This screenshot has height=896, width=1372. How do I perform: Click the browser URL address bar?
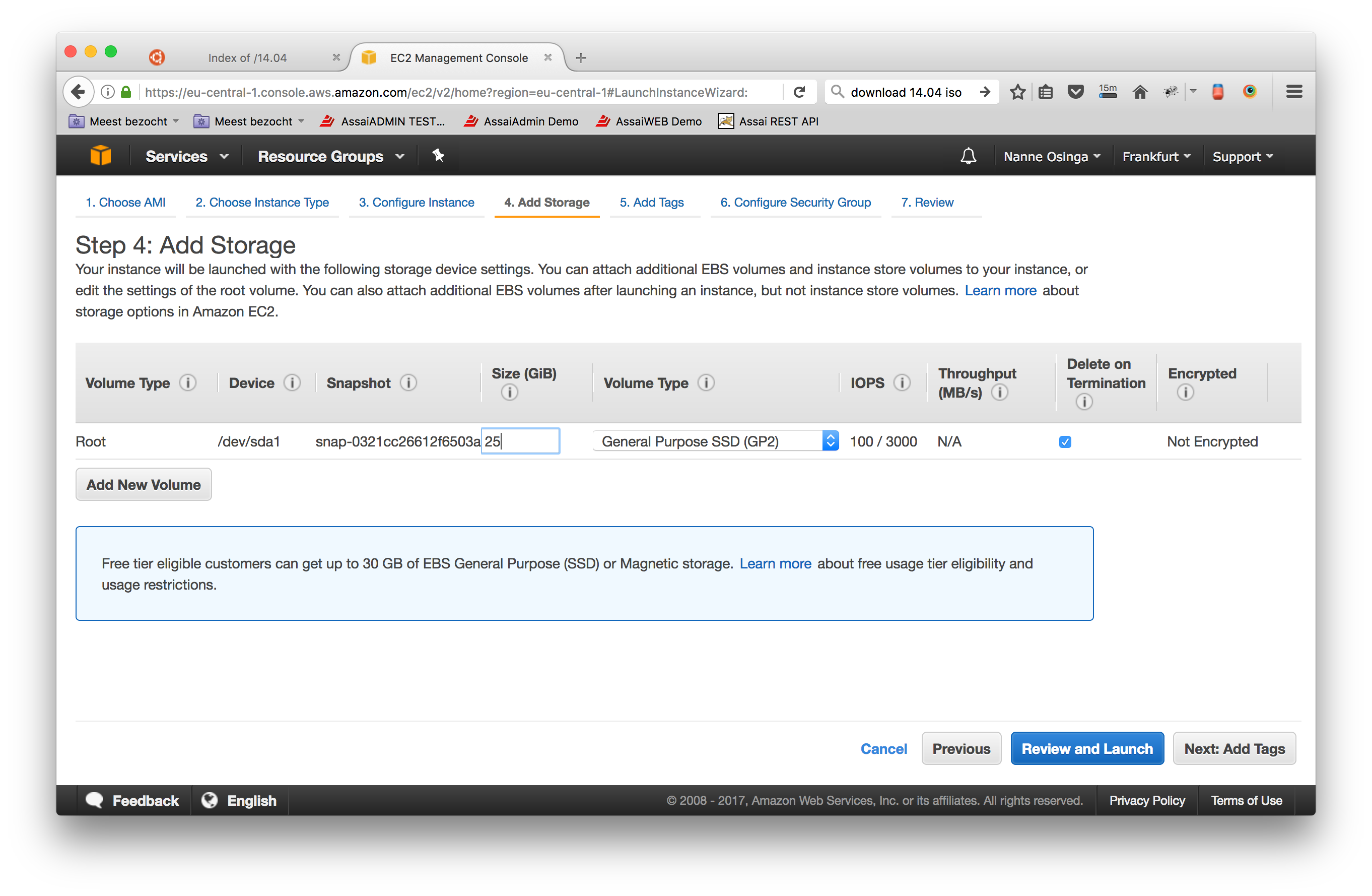pyautogui.click(x=446, y=92)
